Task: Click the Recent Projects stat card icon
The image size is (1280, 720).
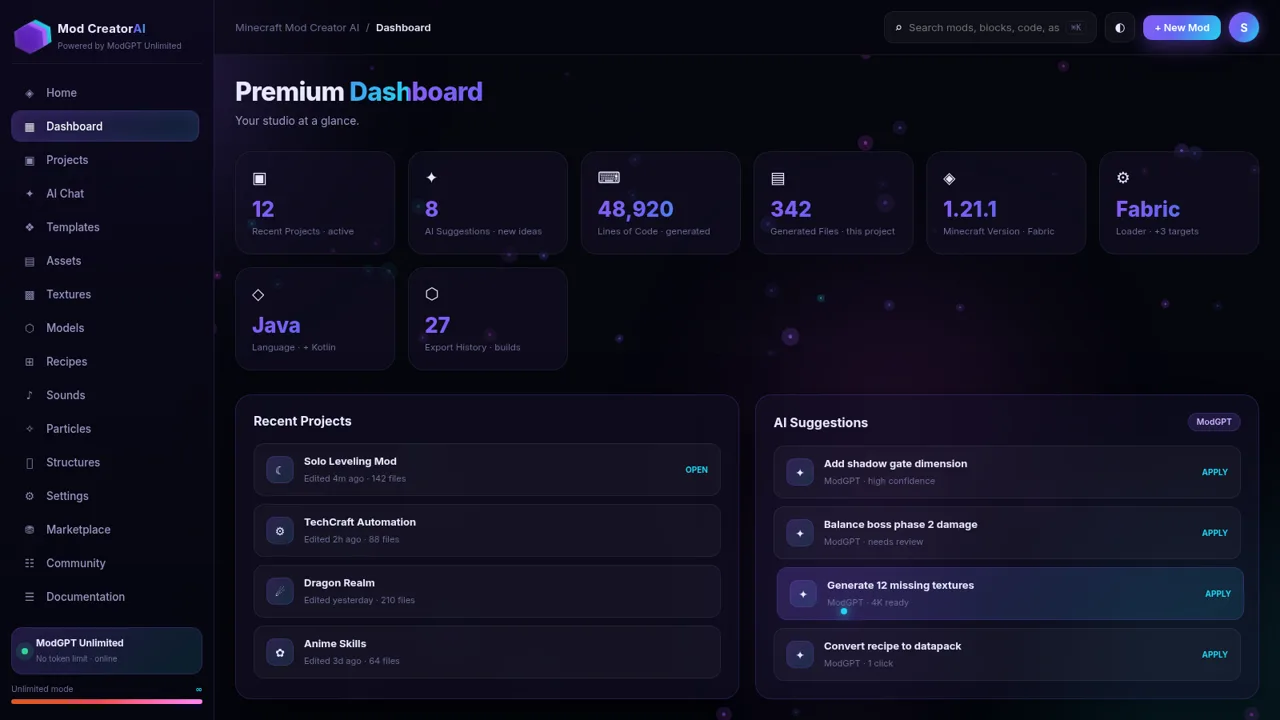Action: (259, 178)
